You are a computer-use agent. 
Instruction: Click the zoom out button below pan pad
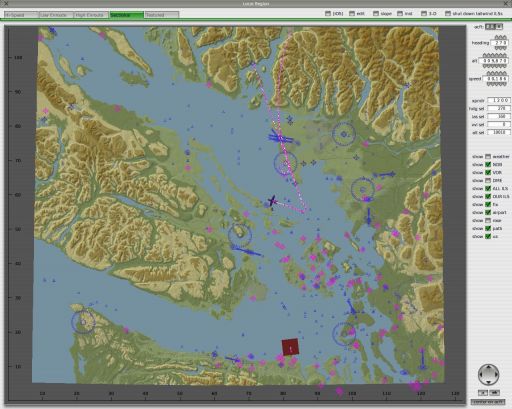point(483,393)
